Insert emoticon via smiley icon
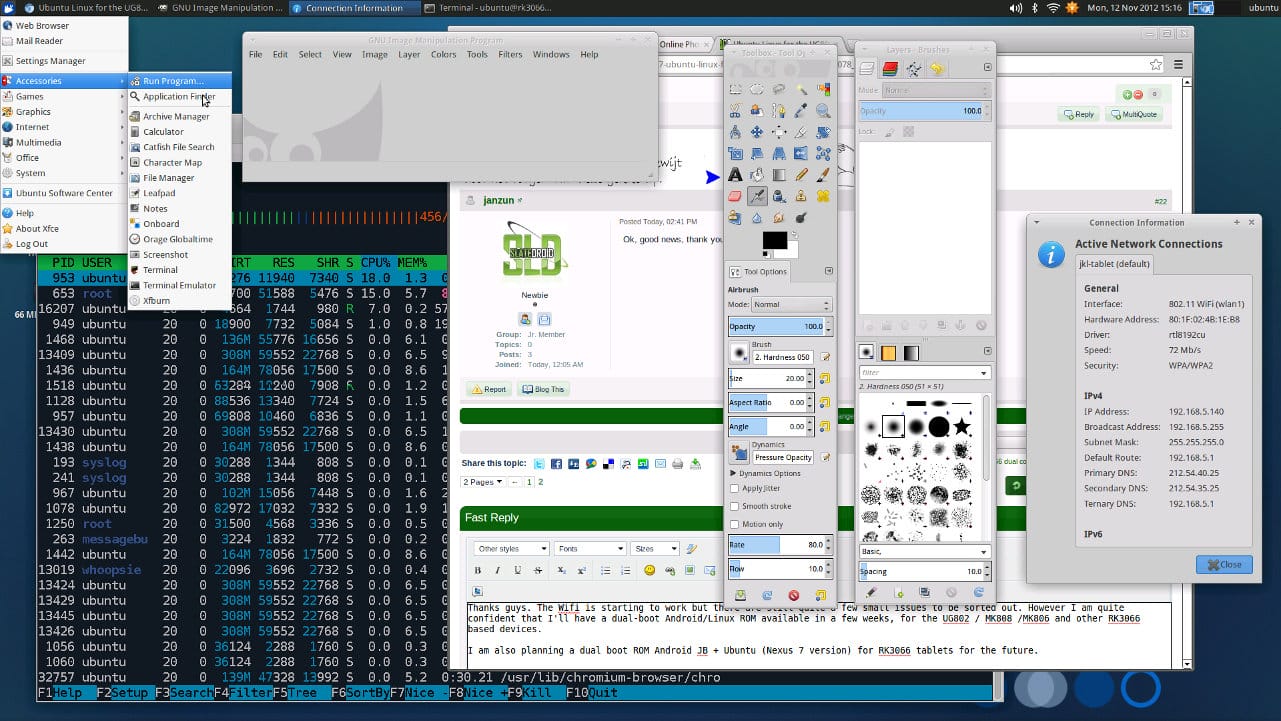1281x721 pixels. coord(649,570)
